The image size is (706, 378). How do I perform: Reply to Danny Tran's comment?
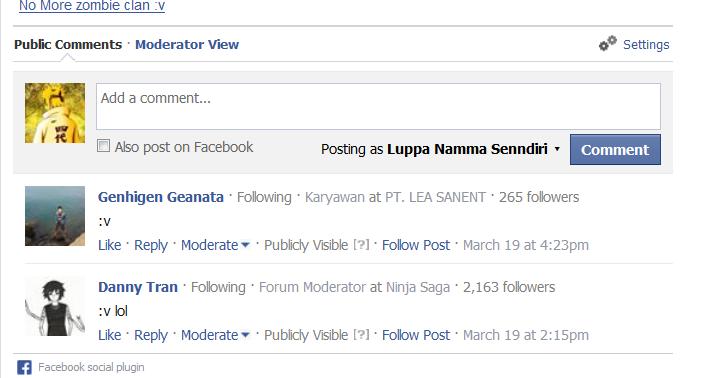[151, 335]
